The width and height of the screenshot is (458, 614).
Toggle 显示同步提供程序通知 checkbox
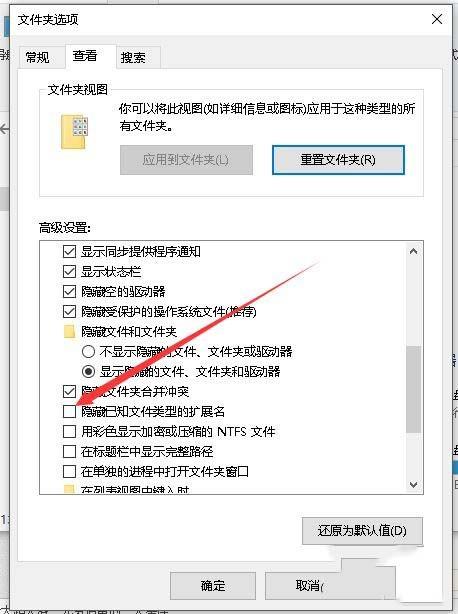click(69, 251)
